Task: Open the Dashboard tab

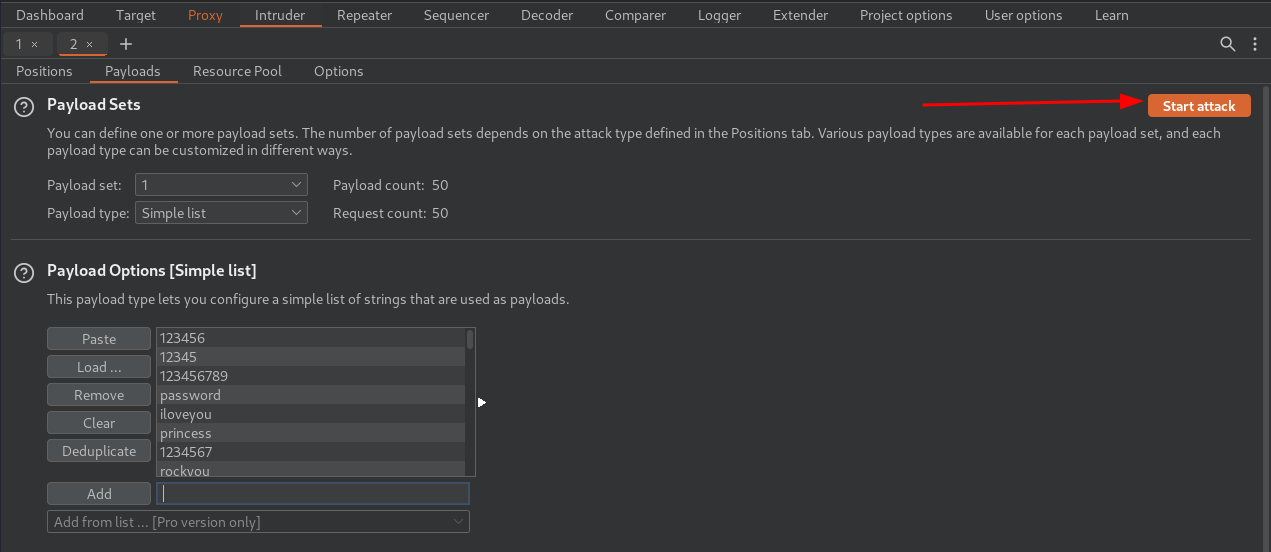Action: click(50, 15)
